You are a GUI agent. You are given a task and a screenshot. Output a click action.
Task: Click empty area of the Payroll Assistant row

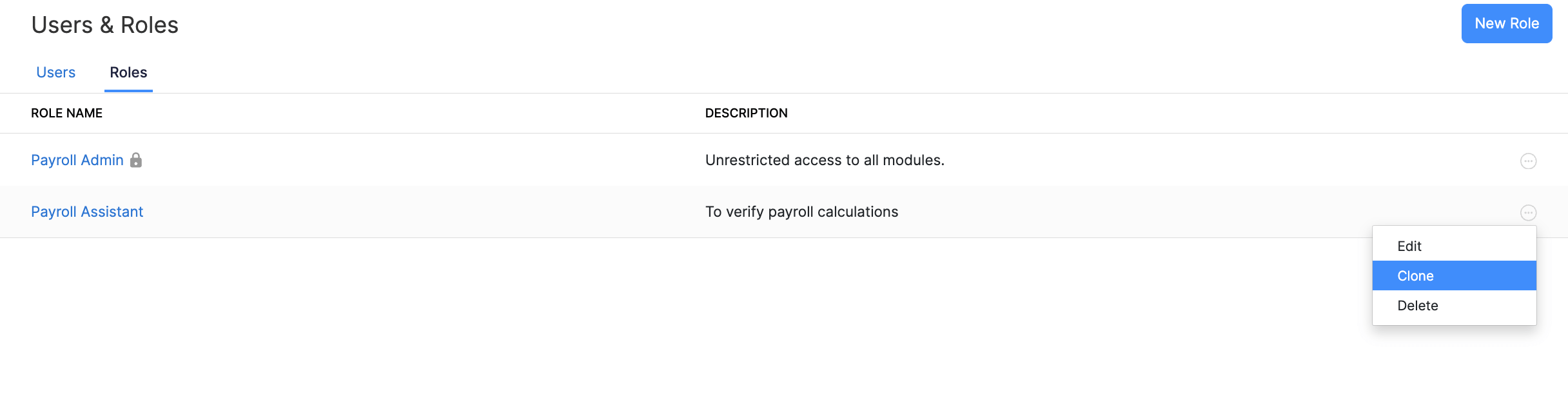419,212
